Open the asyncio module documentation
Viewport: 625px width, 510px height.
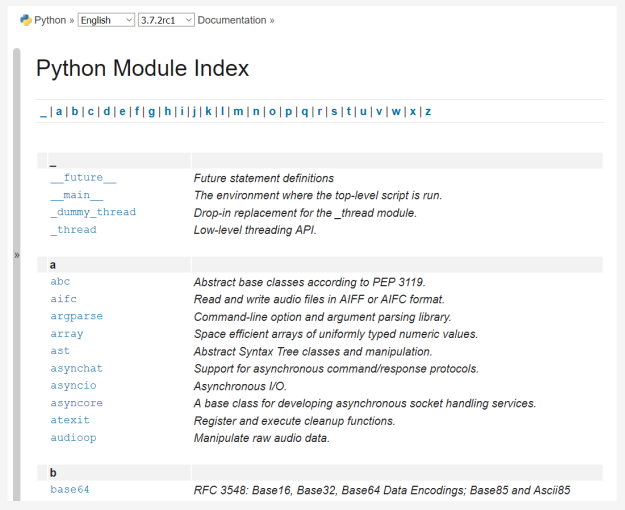point(73,385)
